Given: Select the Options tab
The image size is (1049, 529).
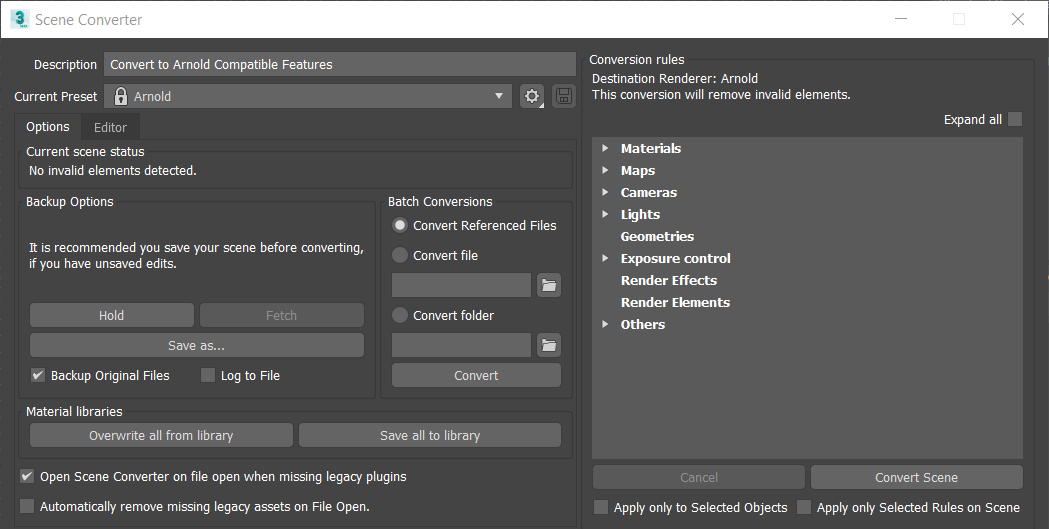Looking at the screenshot, I should (x=47, y=127).
